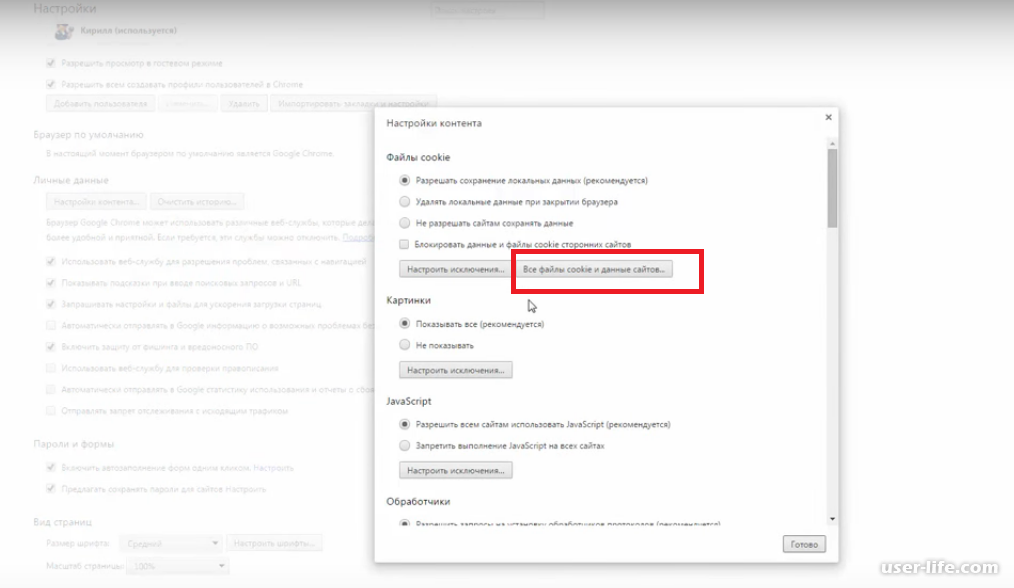Image resolution: width=1014 pixels, height=588 pixels.
Task: Click Удалить user button in settings
Action: tap(244, 103)
